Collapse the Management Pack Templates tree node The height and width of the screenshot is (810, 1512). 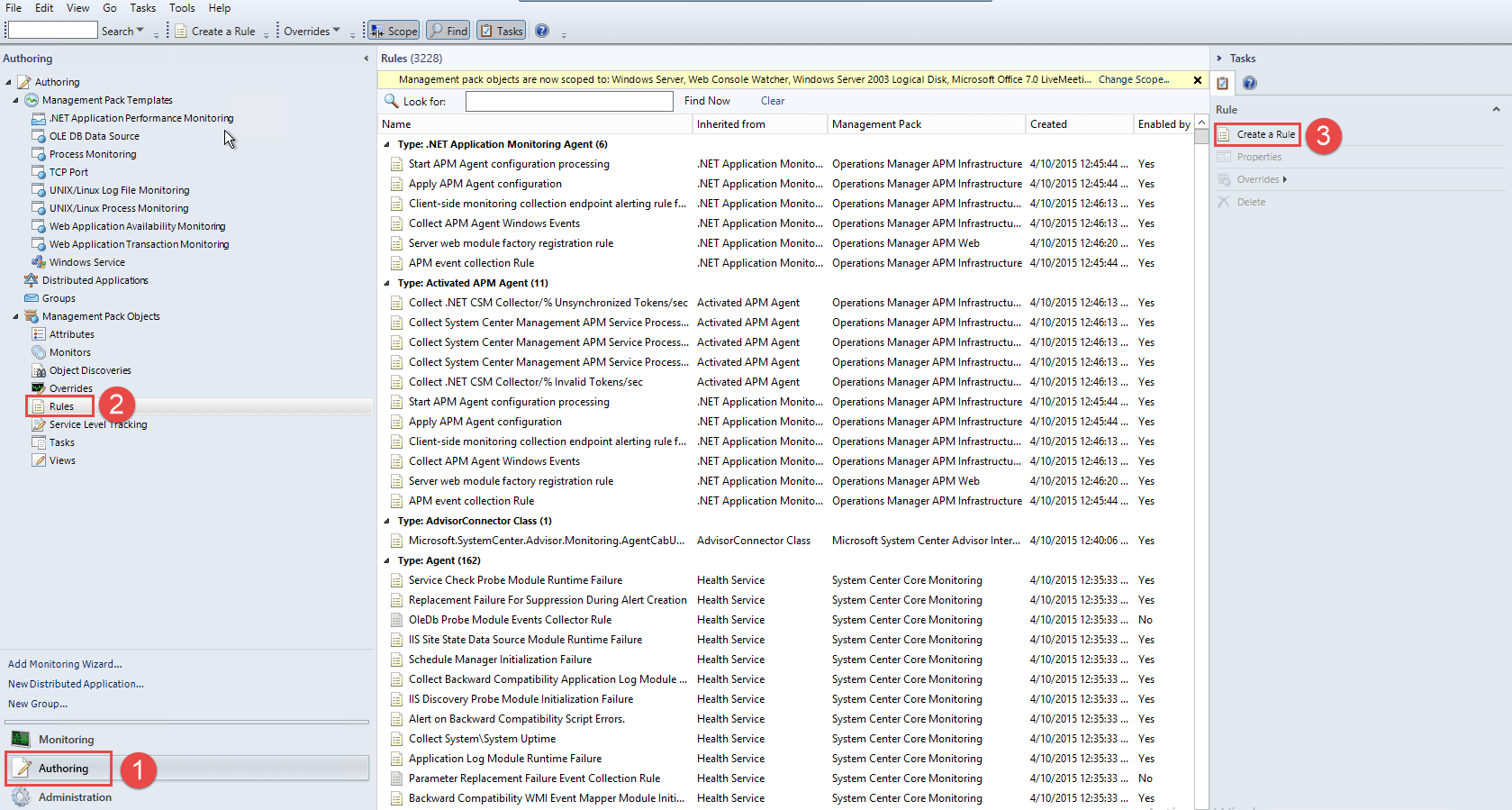15,100
